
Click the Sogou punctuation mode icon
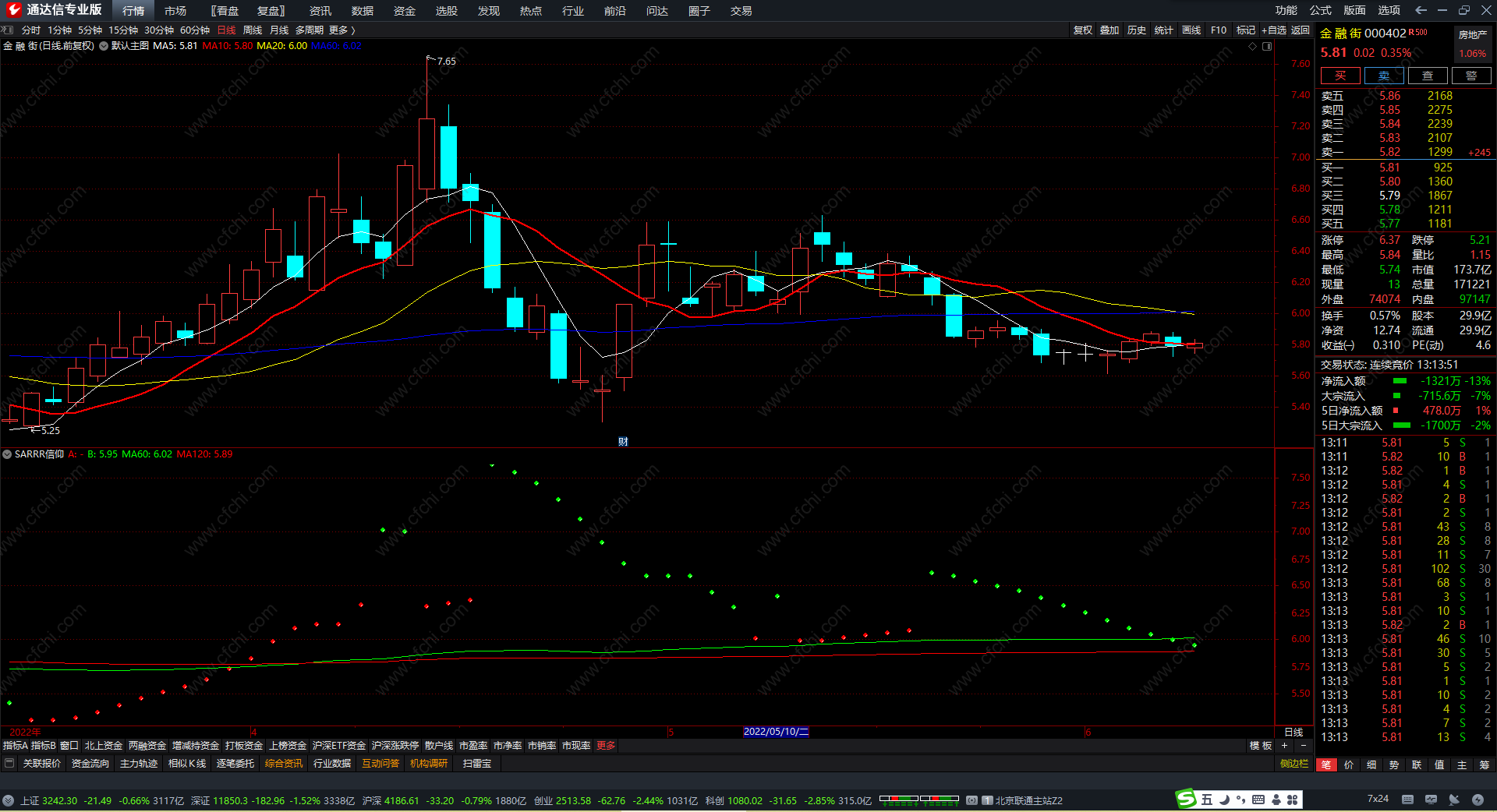(x=1240, y=800)
